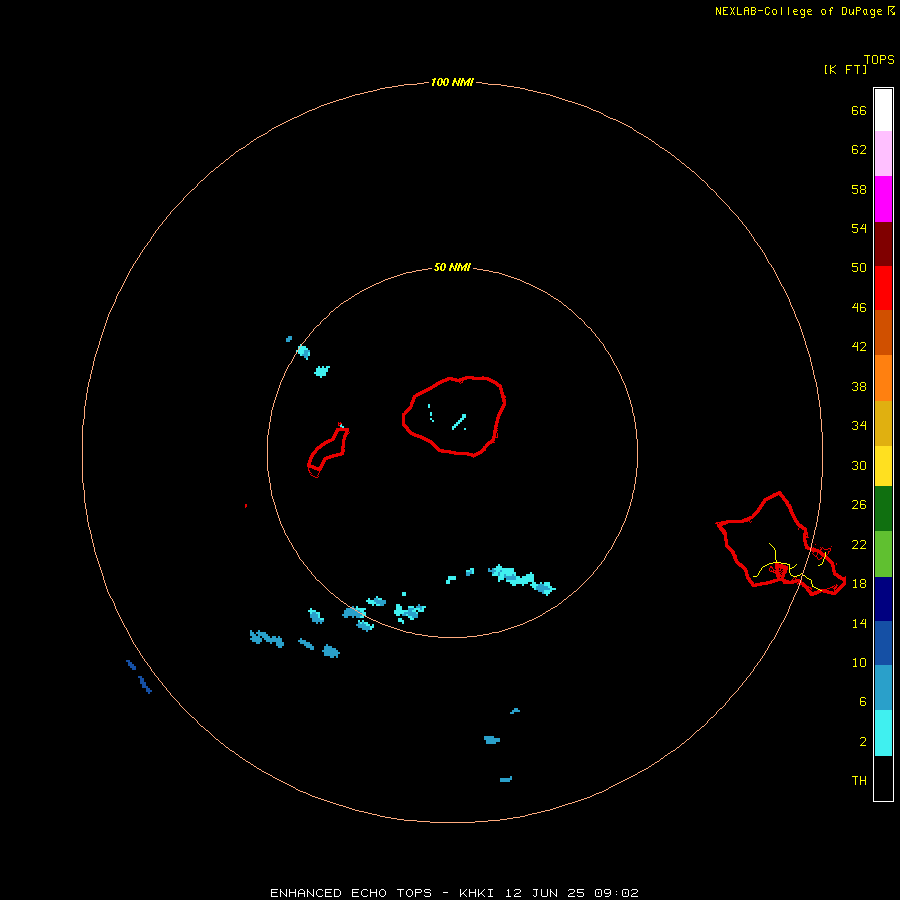Click the medium blue 10-14 kft swatch

click(x=883, y=643)
